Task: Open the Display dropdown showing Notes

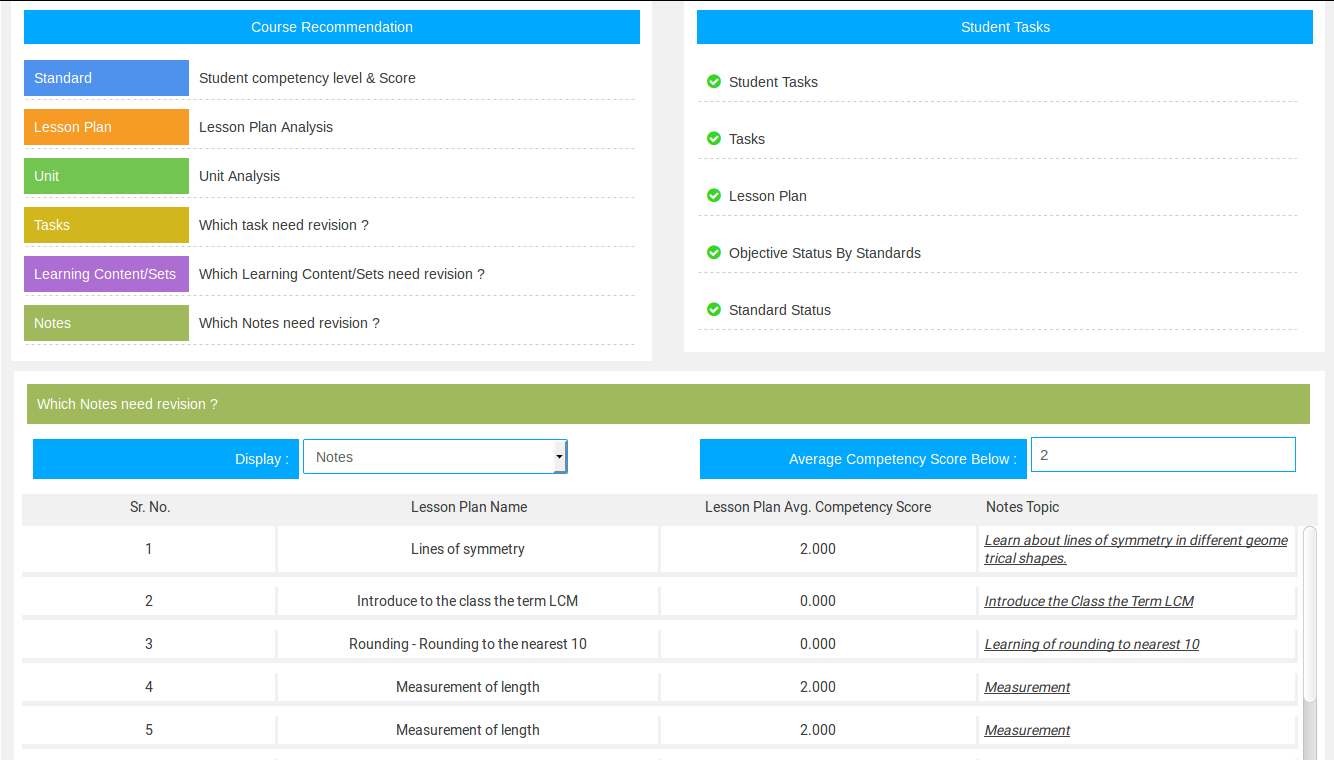Action: 435,457
